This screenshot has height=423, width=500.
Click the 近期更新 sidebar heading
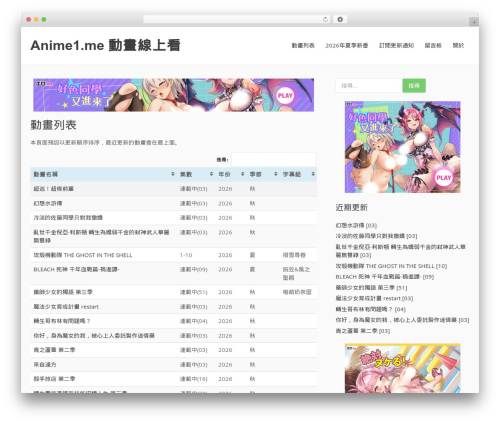tap(352, 207)
